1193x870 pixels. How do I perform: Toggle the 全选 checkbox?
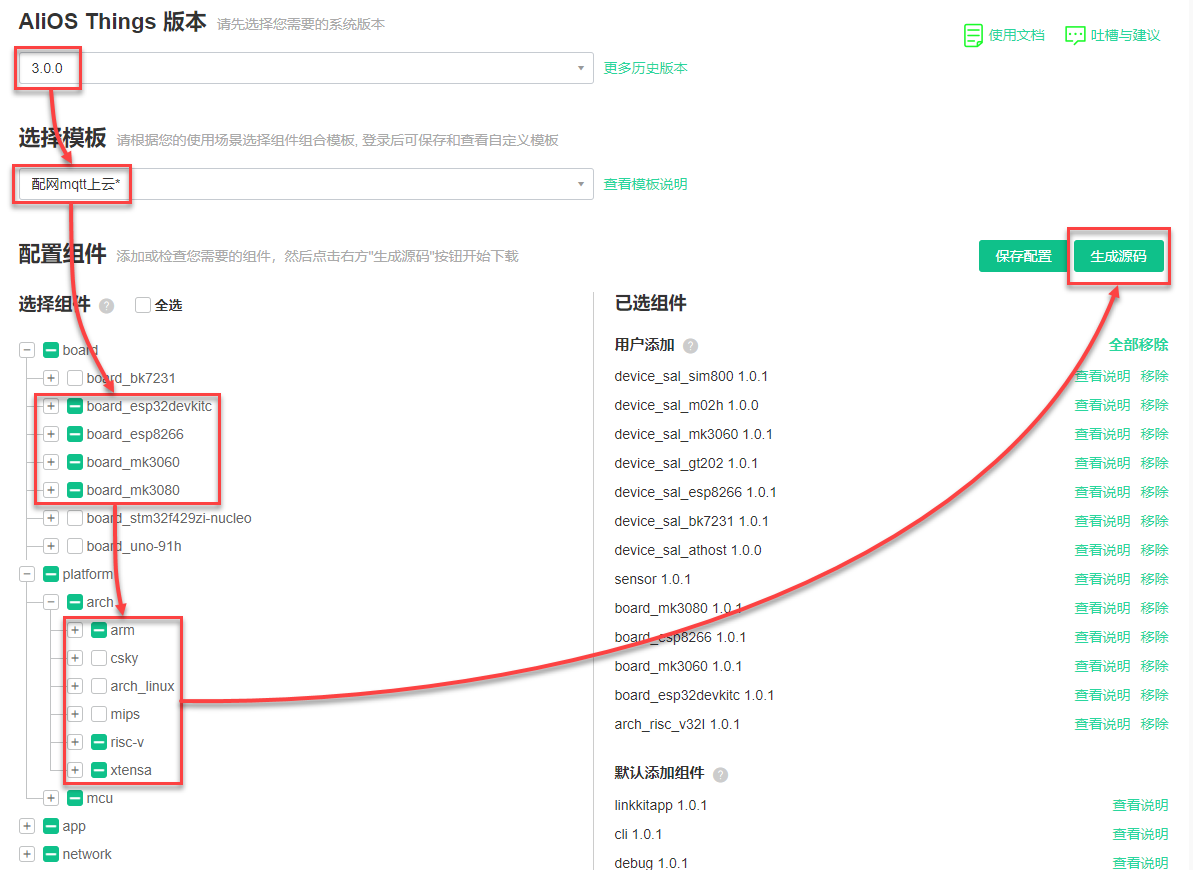click(142, 305)
